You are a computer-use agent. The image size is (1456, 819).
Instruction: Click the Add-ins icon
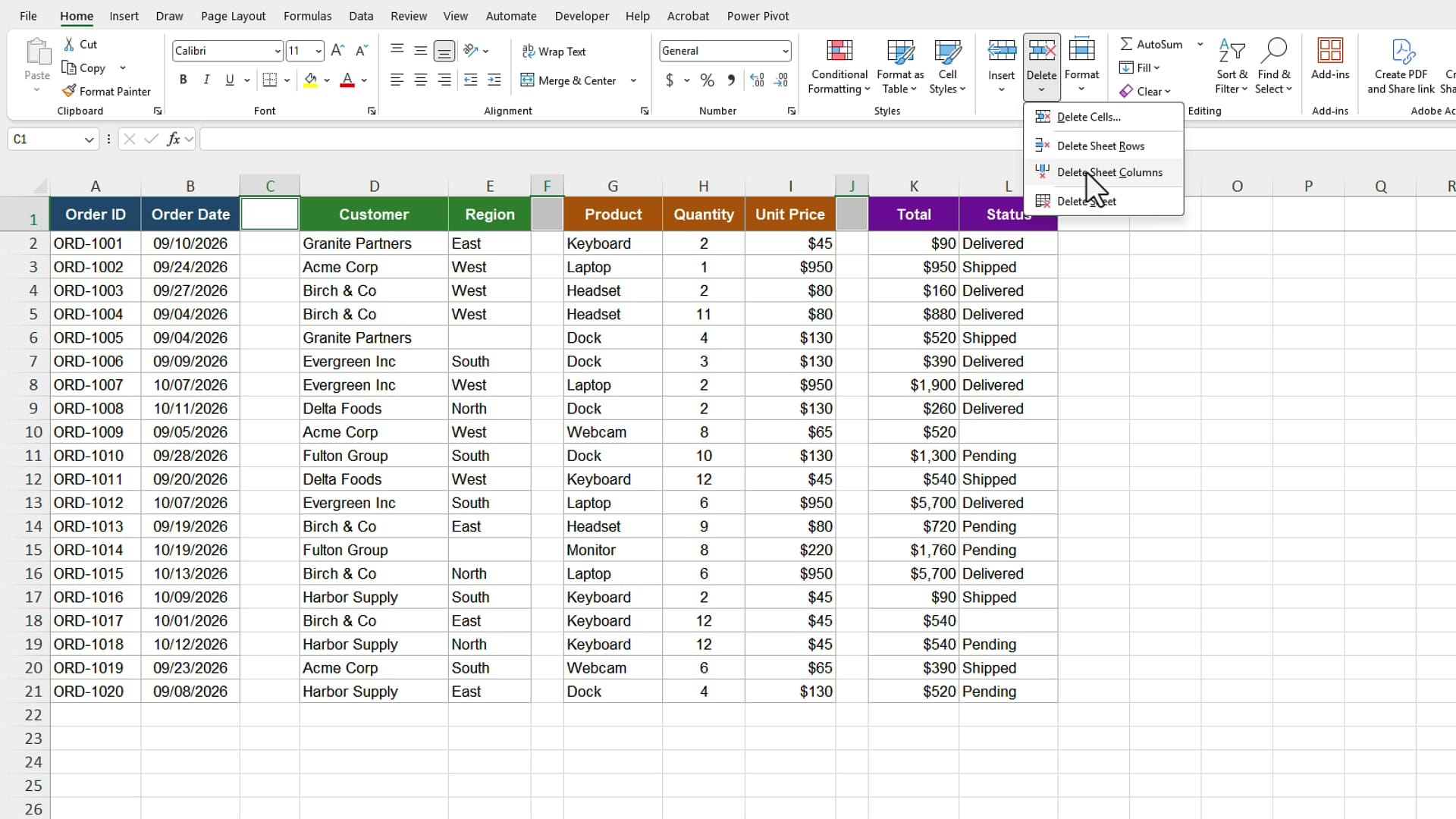[1330, 51]
